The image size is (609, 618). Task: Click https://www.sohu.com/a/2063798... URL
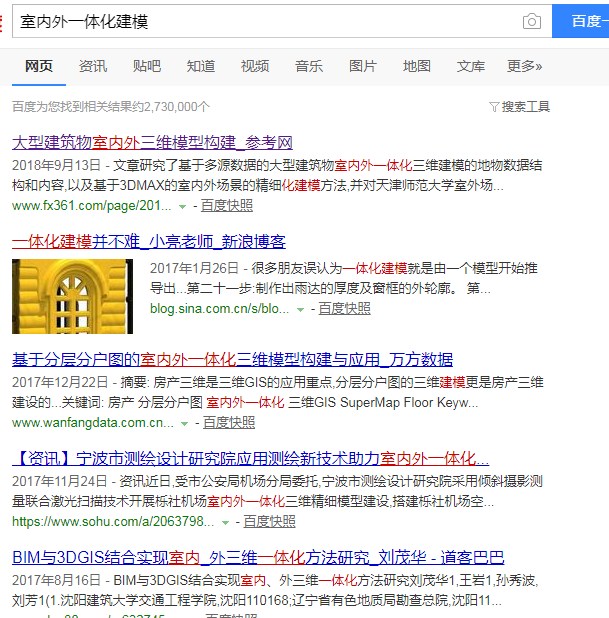[x=113, y=521]
